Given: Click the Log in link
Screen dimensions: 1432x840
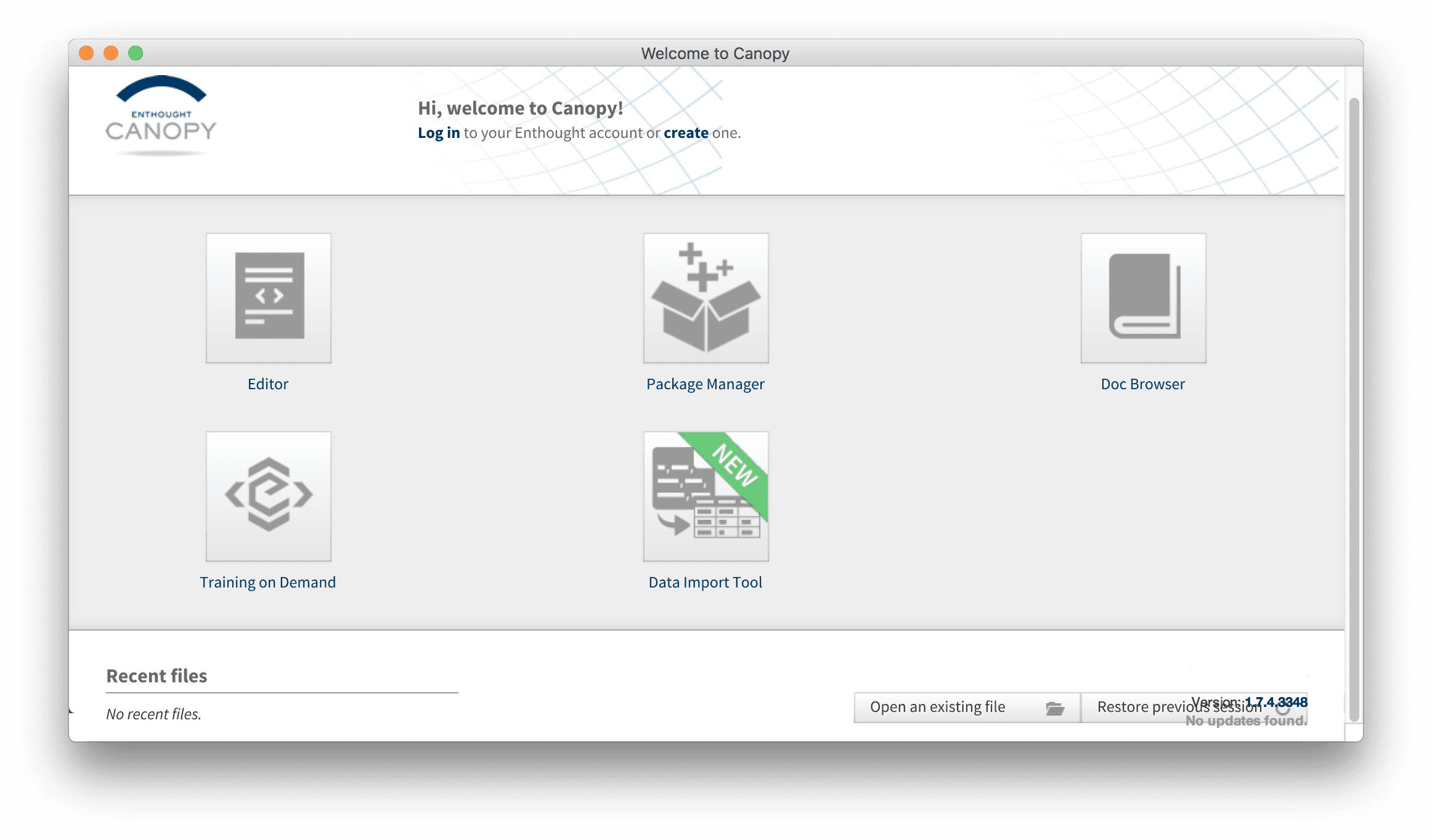Looking at the screenshot, I should point(439,133).
